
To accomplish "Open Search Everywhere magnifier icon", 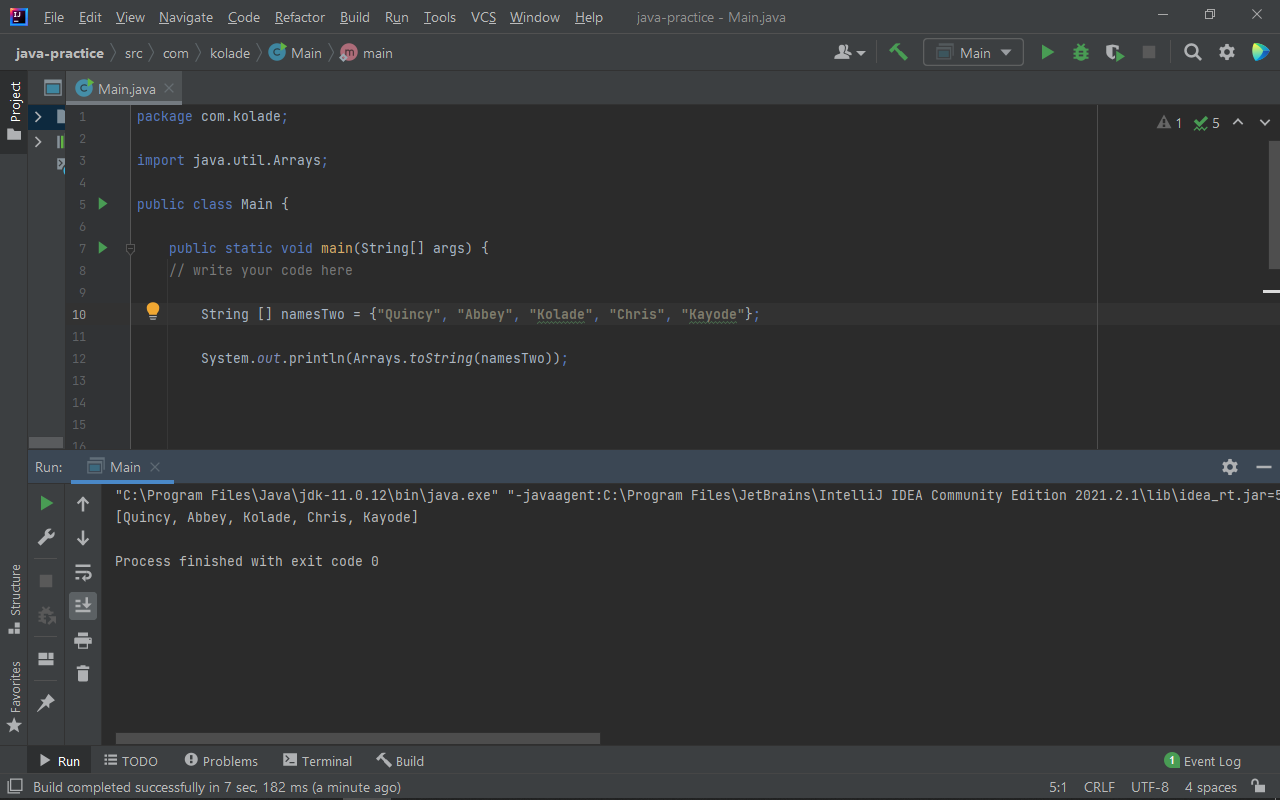I will pyautogui.click(x=1192, y=53).
